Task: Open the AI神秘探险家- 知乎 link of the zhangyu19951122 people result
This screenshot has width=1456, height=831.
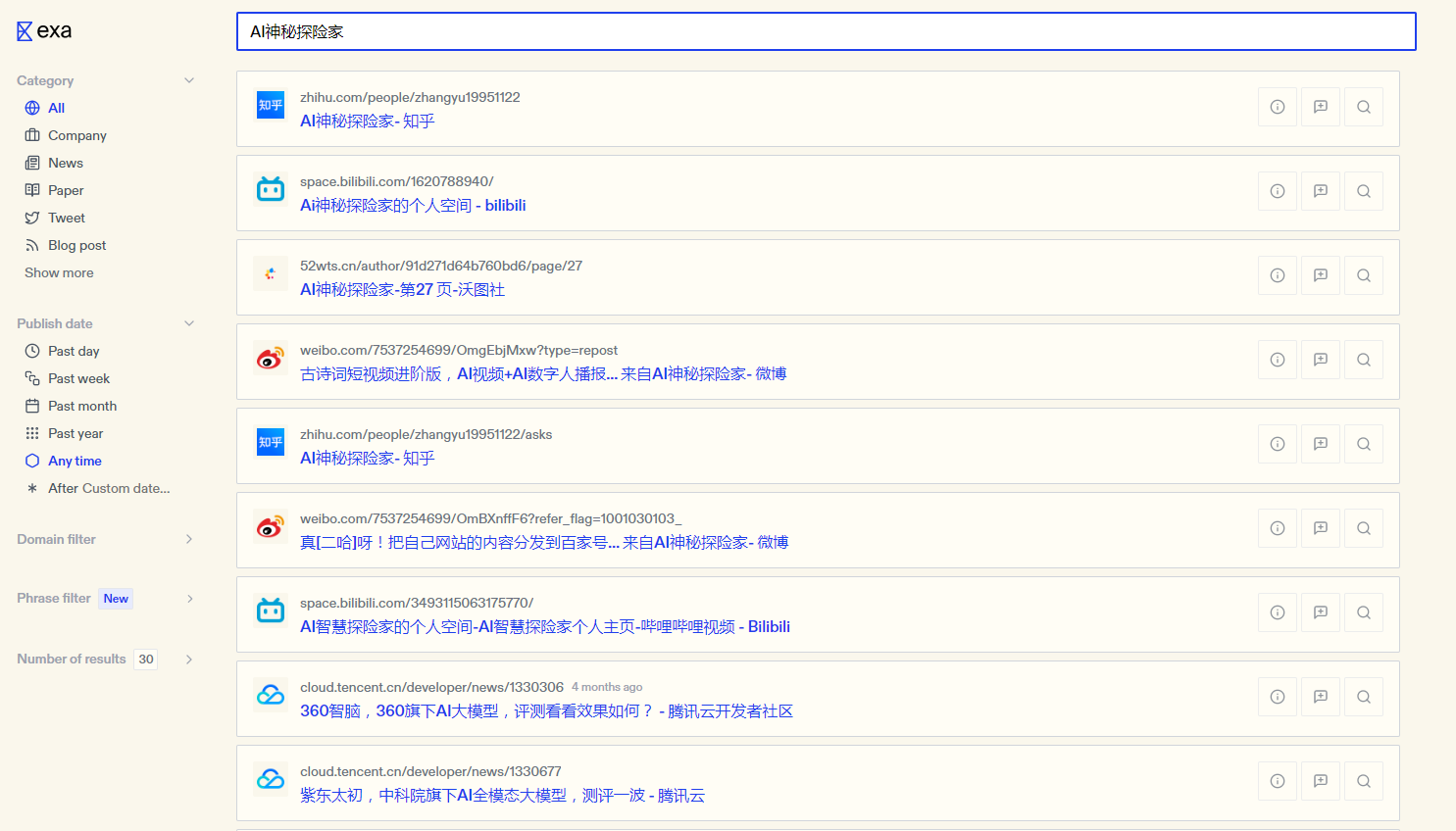Action: coord(367,121)
